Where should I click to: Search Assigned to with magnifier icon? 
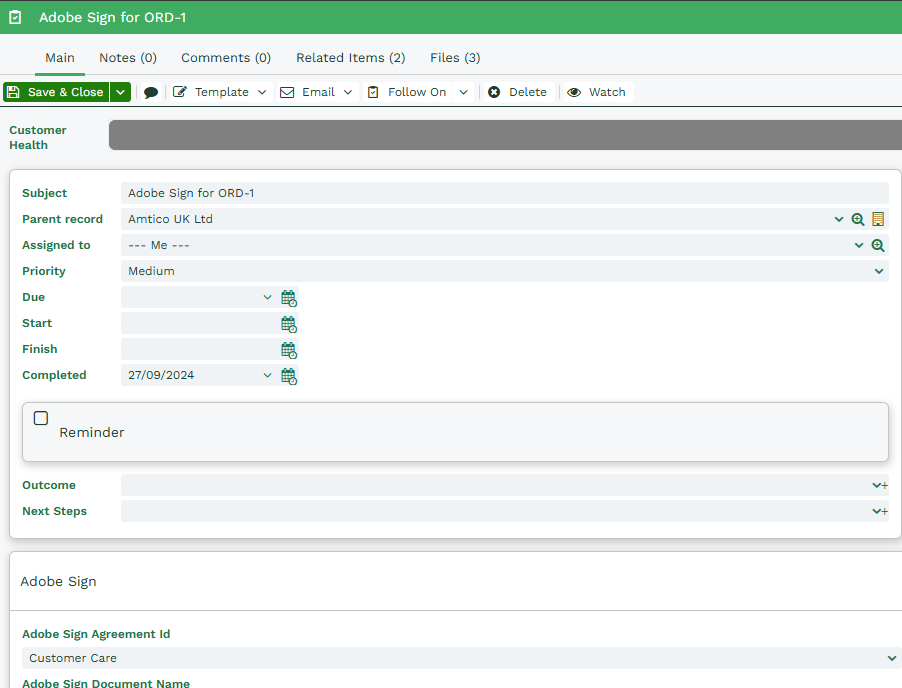[x=878, y=245]
